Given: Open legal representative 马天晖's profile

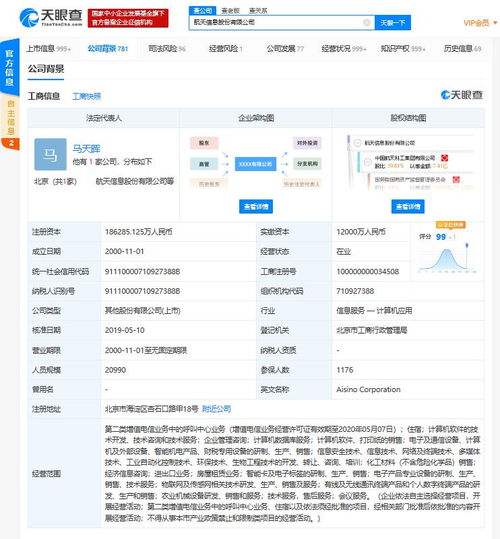Looking at the screenshot, I should [86, 148].
